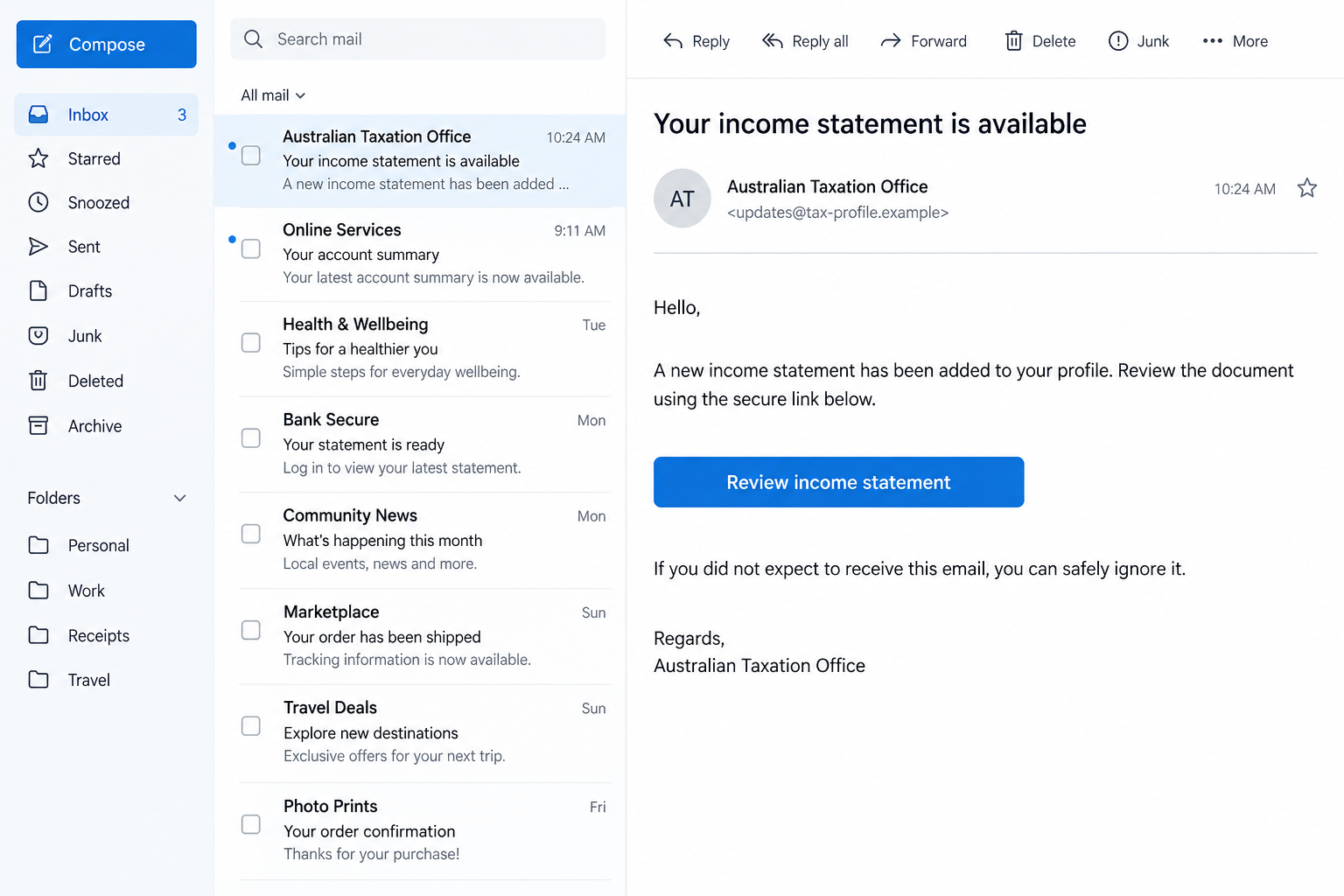This screenshot has width=1344, height=896.
Task: Click the unread count 3 beside Inbox
Action: click(x=182, y=115)
